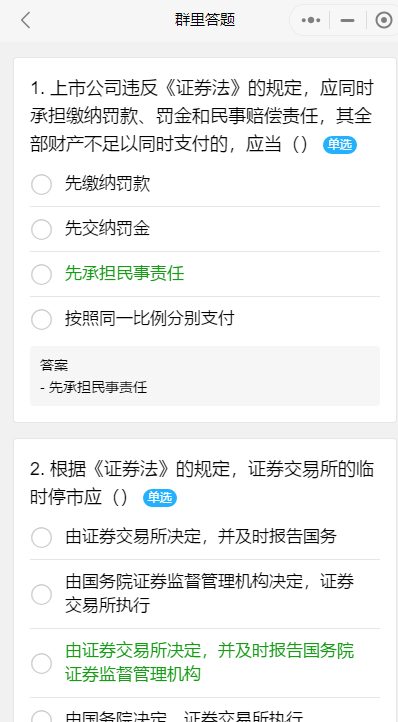Viewport: 398px width, 722px height.
Task: Click the 群里答题 page title
Action: coord(205,20)
